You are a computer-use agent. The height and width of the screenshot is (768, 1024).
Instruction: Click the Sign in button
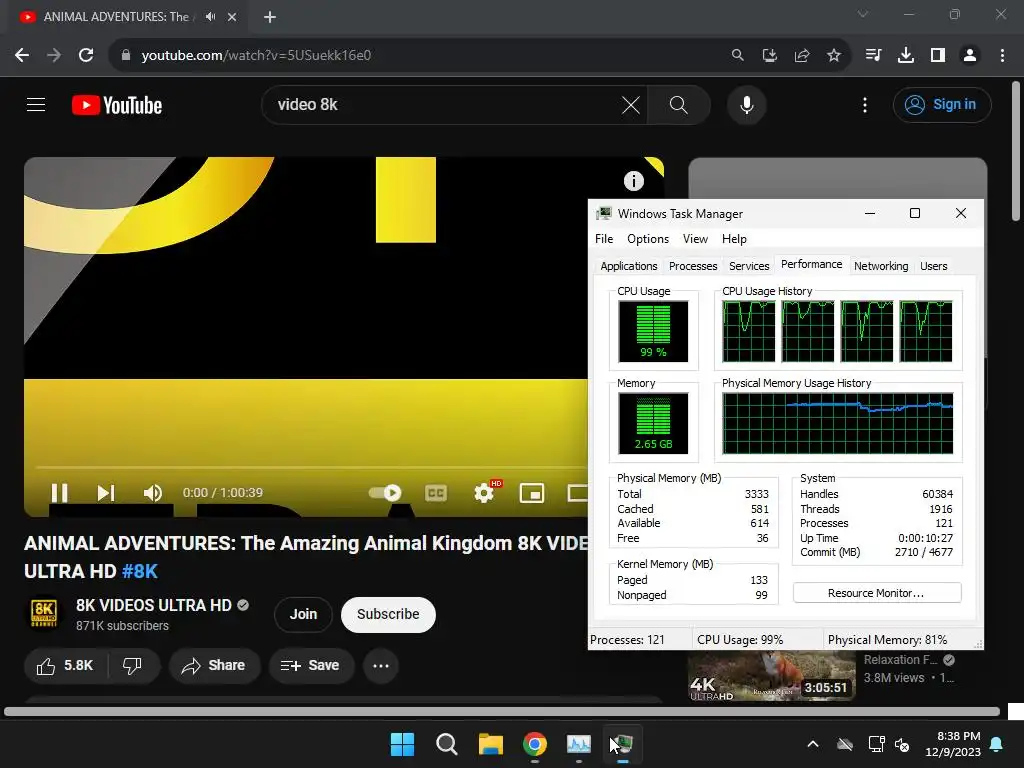(x=942, y=104)
